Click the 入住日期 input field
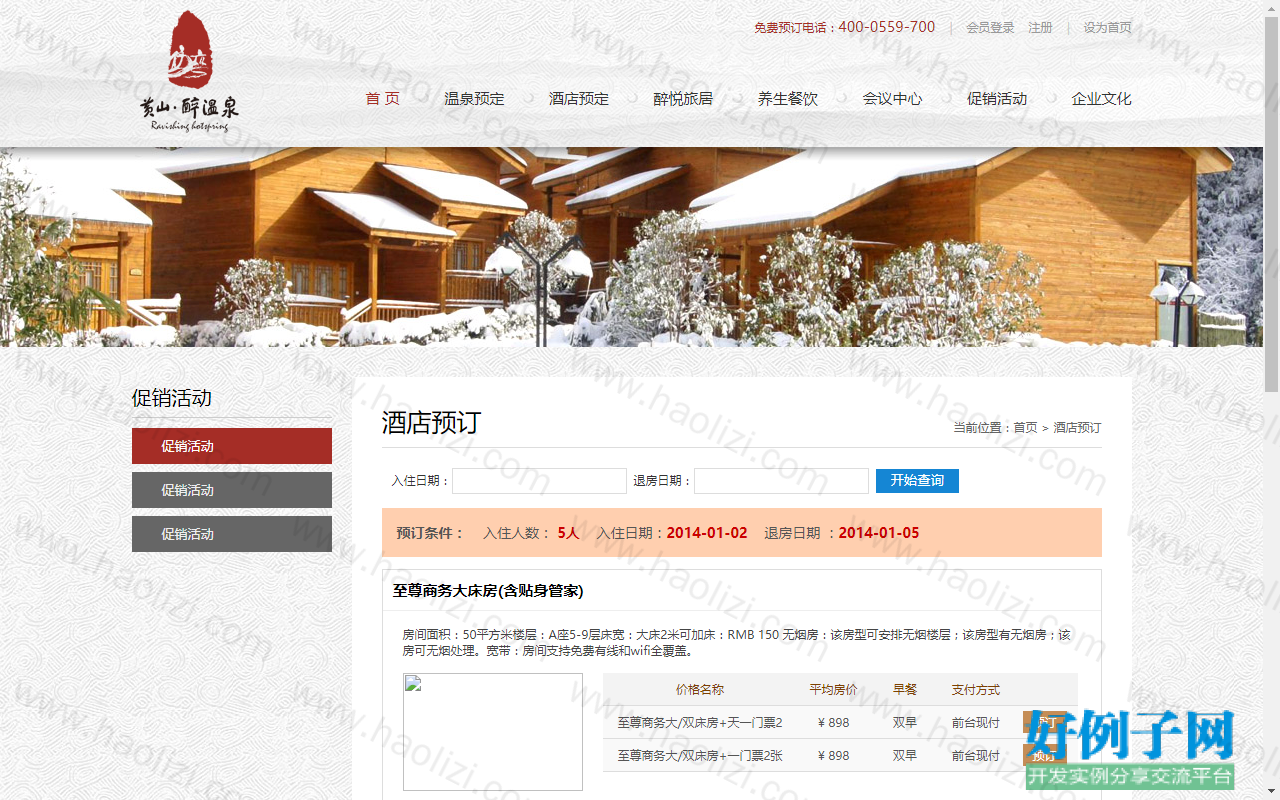The height and width of the screenshot is (800, 1280). tap(539, 481)
